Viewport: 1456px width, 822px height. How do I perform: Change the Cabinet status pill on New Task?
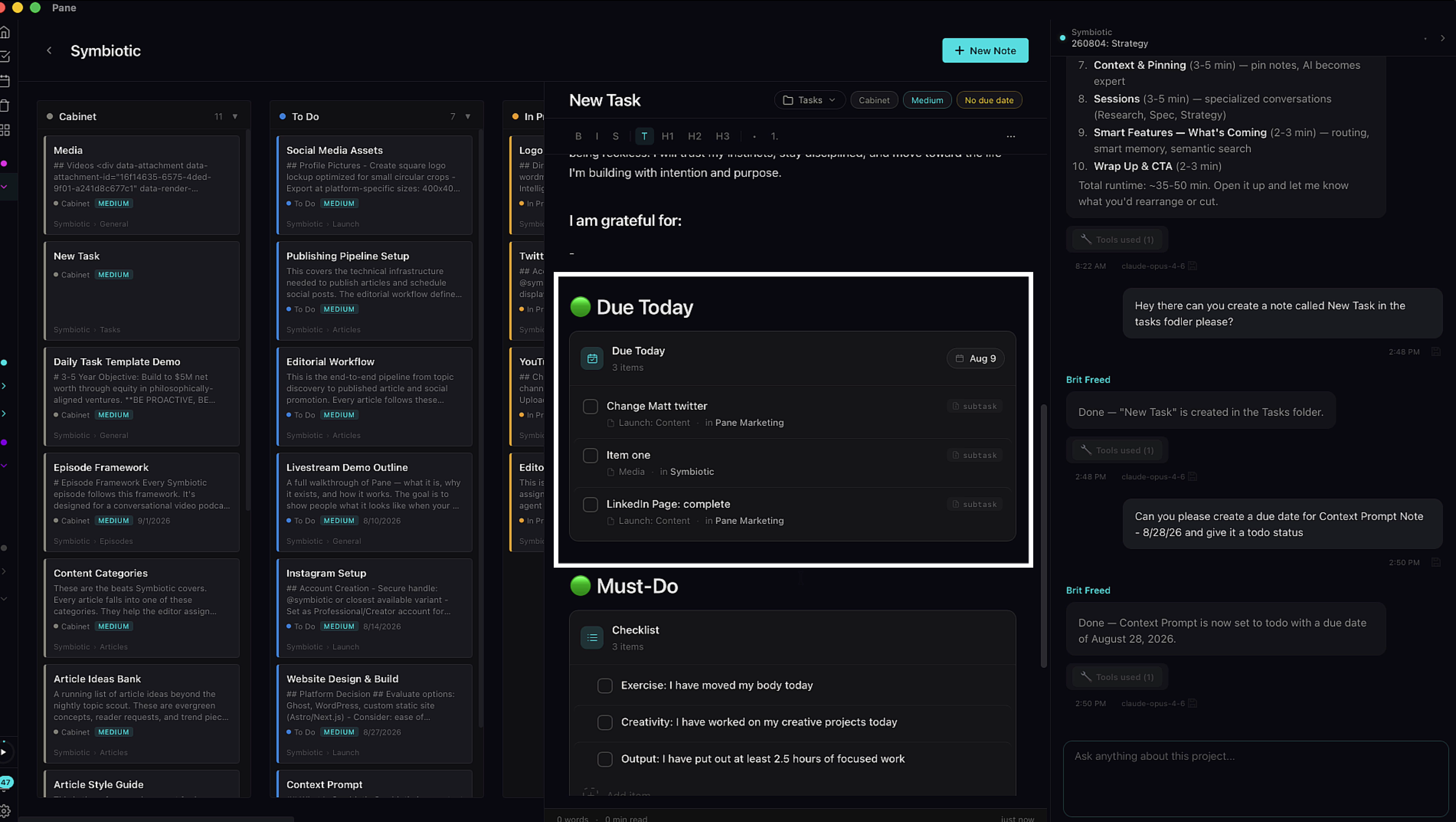click(874, 100)
